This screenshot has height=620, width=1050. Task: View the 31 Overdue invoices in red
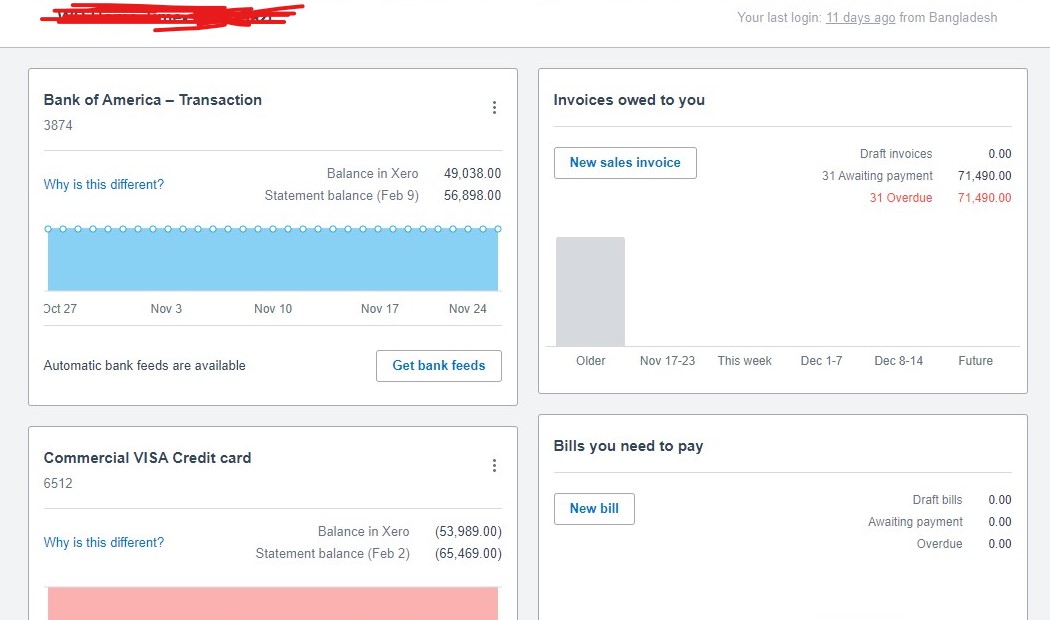click(900, 198)
